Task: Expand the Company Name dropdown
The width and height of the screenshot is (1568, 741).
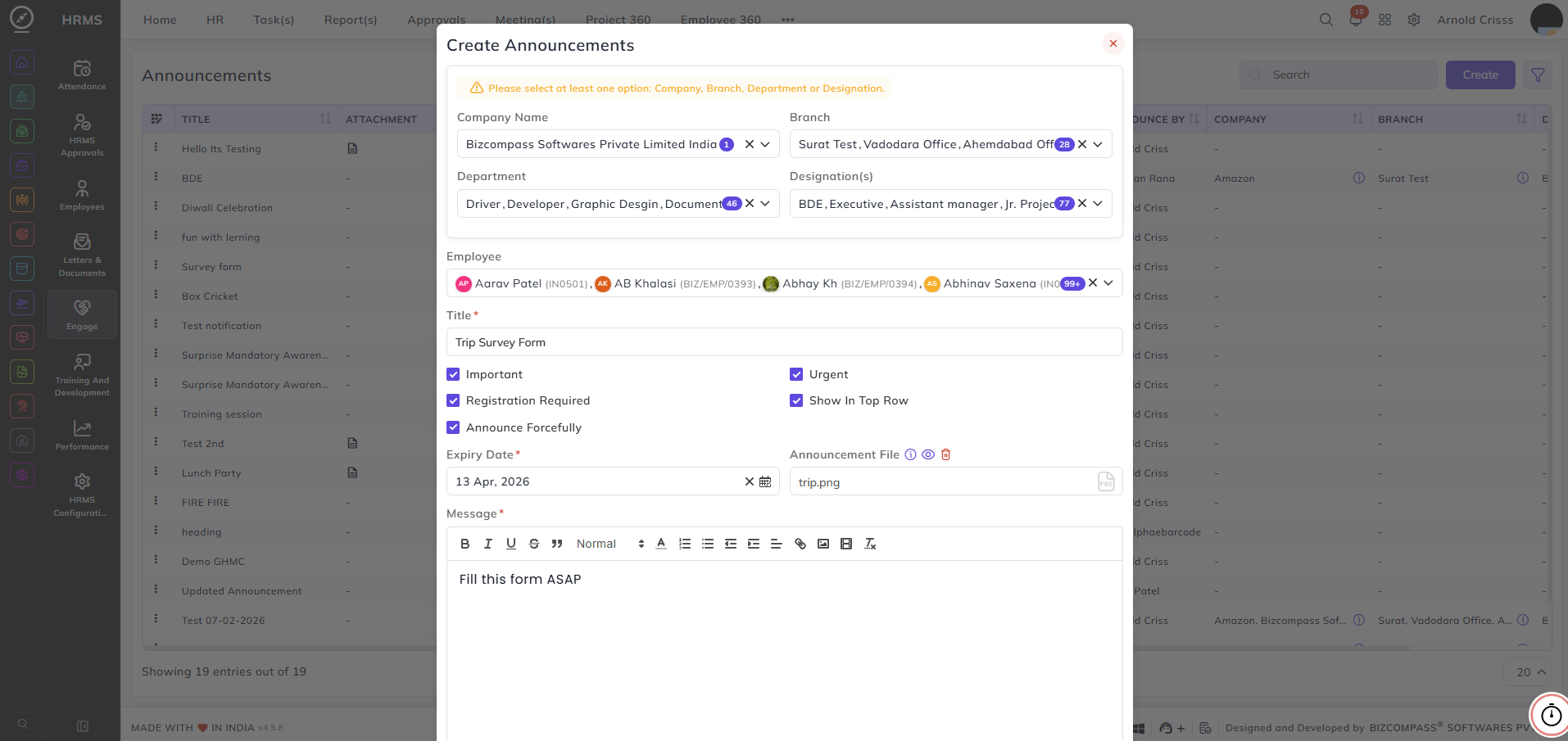Action: point(765,144)
